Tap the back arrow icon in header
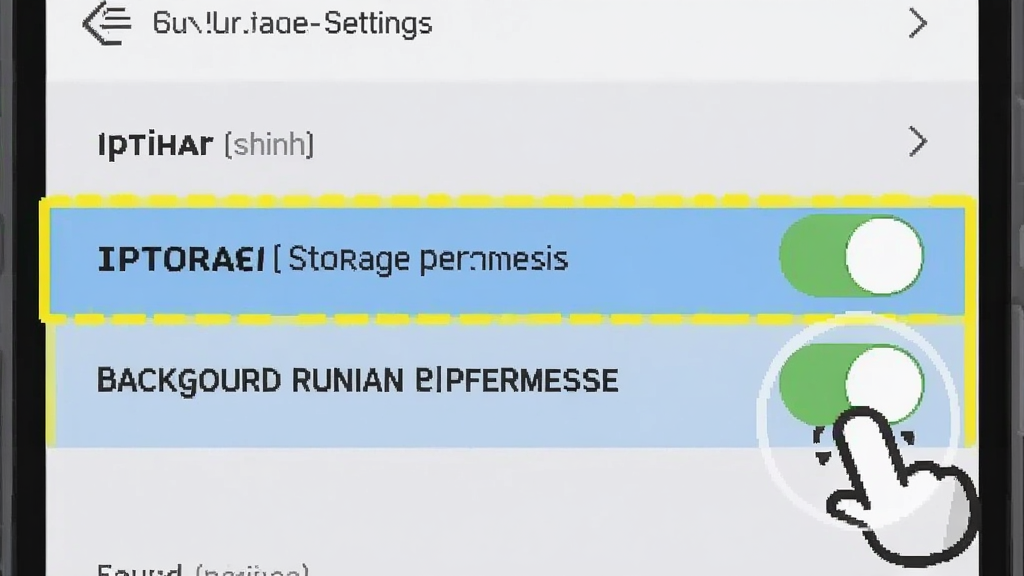Viewport: 1024px width, 576px height. [x=106, y=24]
